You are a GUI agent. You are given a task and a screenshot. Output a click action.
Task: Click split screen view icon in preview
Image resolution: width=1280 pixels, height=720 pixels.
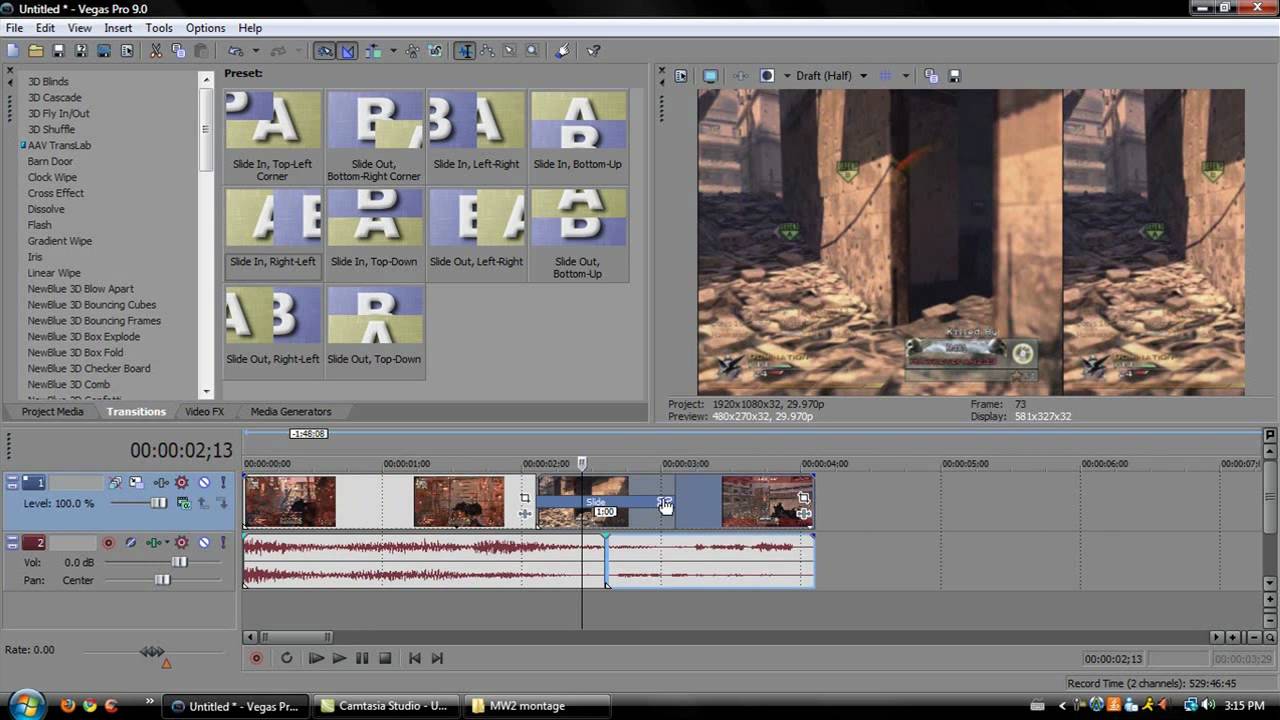(x=767, y=75)
